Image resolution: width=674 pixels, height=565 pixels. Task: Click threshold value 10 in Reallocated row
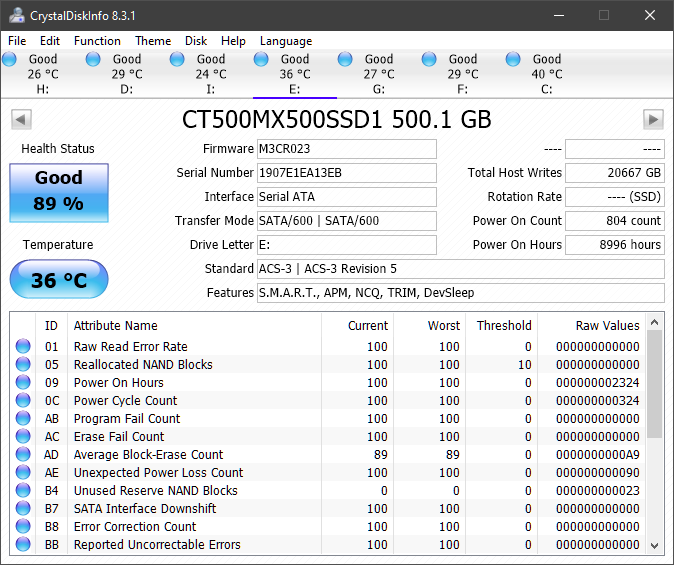[x=524, y=364]
